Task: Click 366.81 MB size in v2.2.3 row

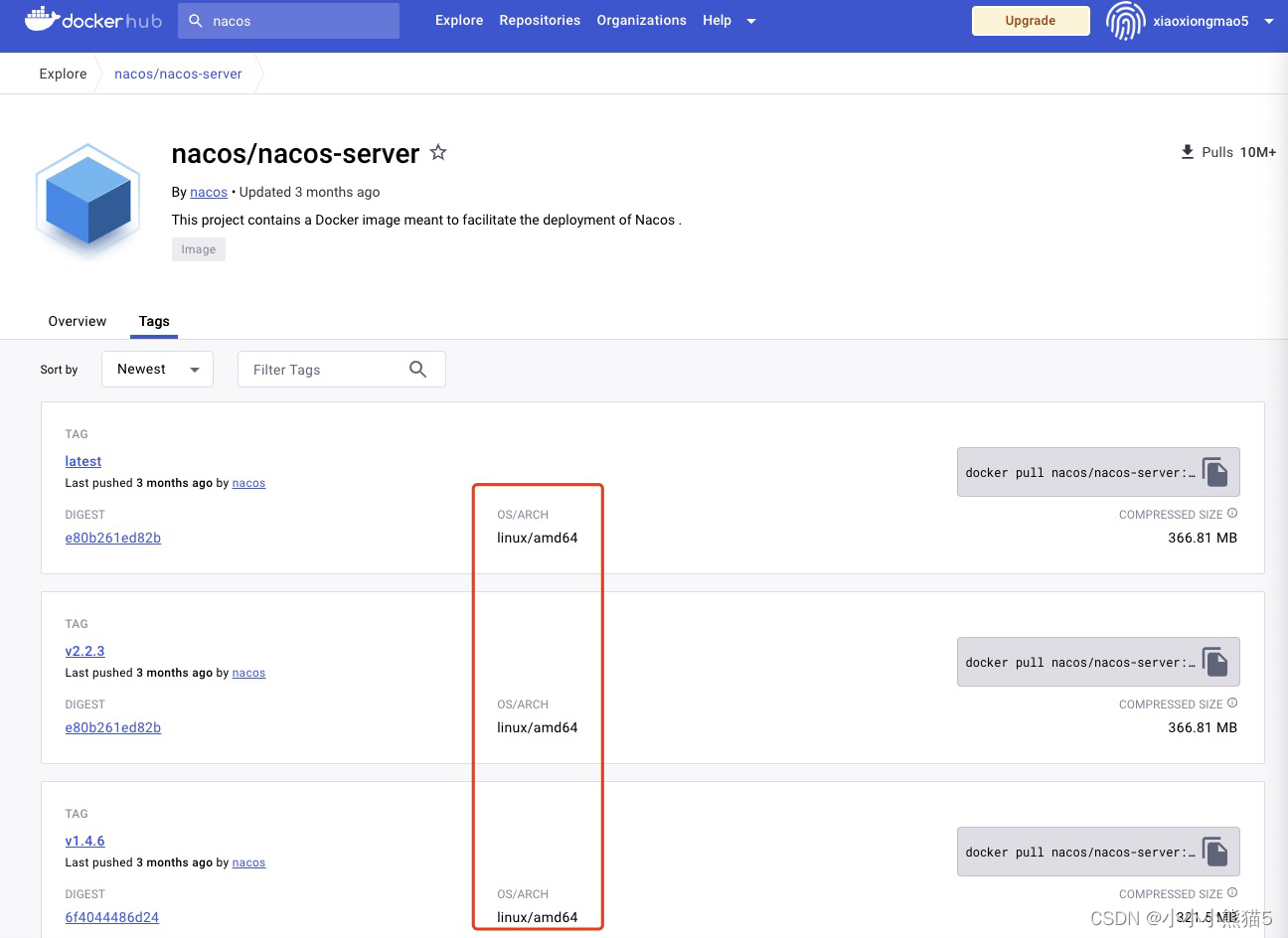Action: click(x=1203, y=727)
